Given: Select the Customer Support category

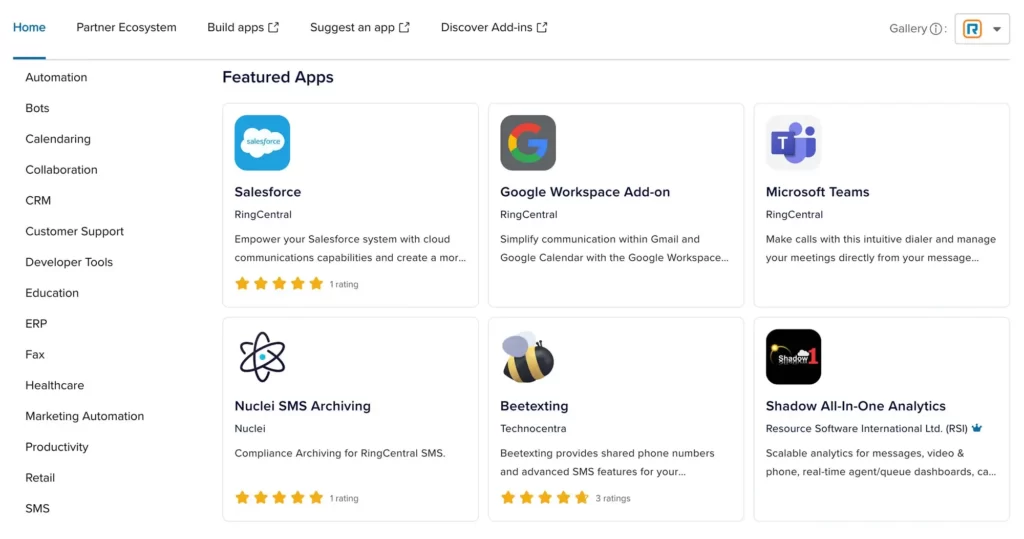Looking at the screenshot, I should tap(75, 232).
